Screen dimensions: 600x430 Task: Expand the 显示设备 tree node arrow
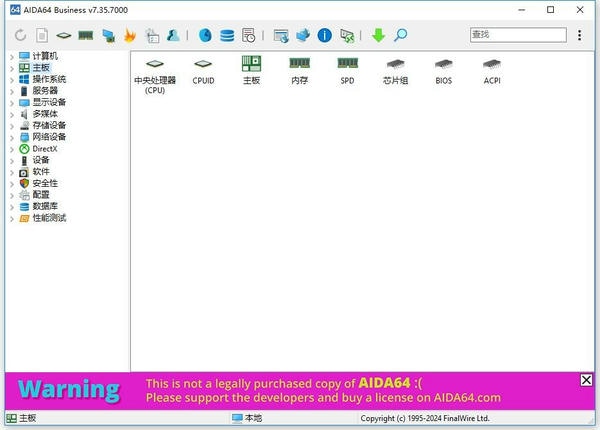[x=12, y=103]
